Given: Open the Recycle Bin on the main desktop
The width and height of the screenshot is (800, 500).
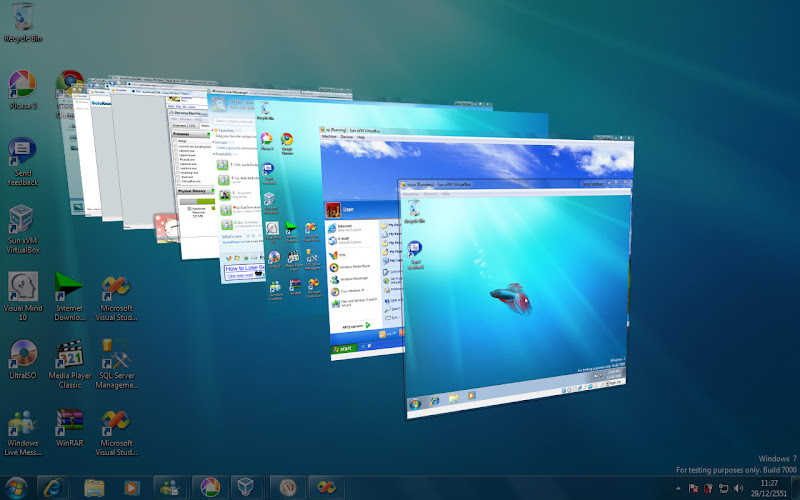Looking at the screenshot, I should pyautogui.click(x=22, y=23).
